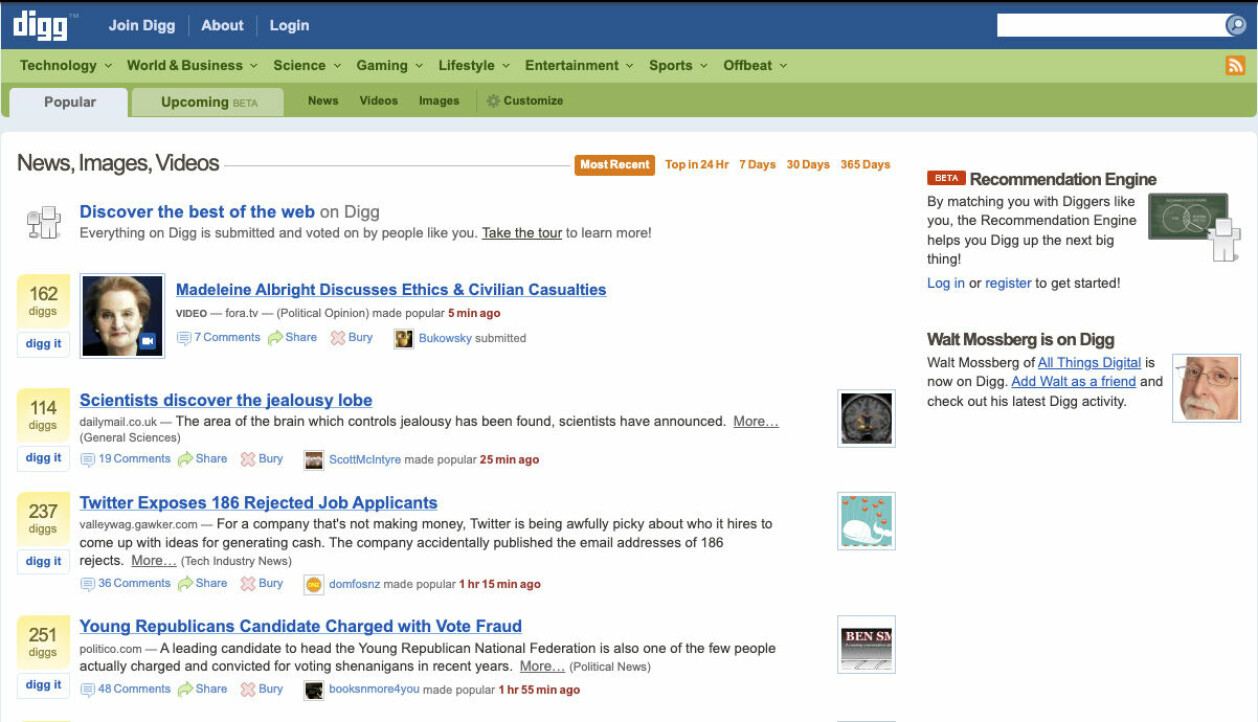Sort by 30 Days
Image resolution: width=1258 pixels, height=722 pixels.
tap(808, 165)
